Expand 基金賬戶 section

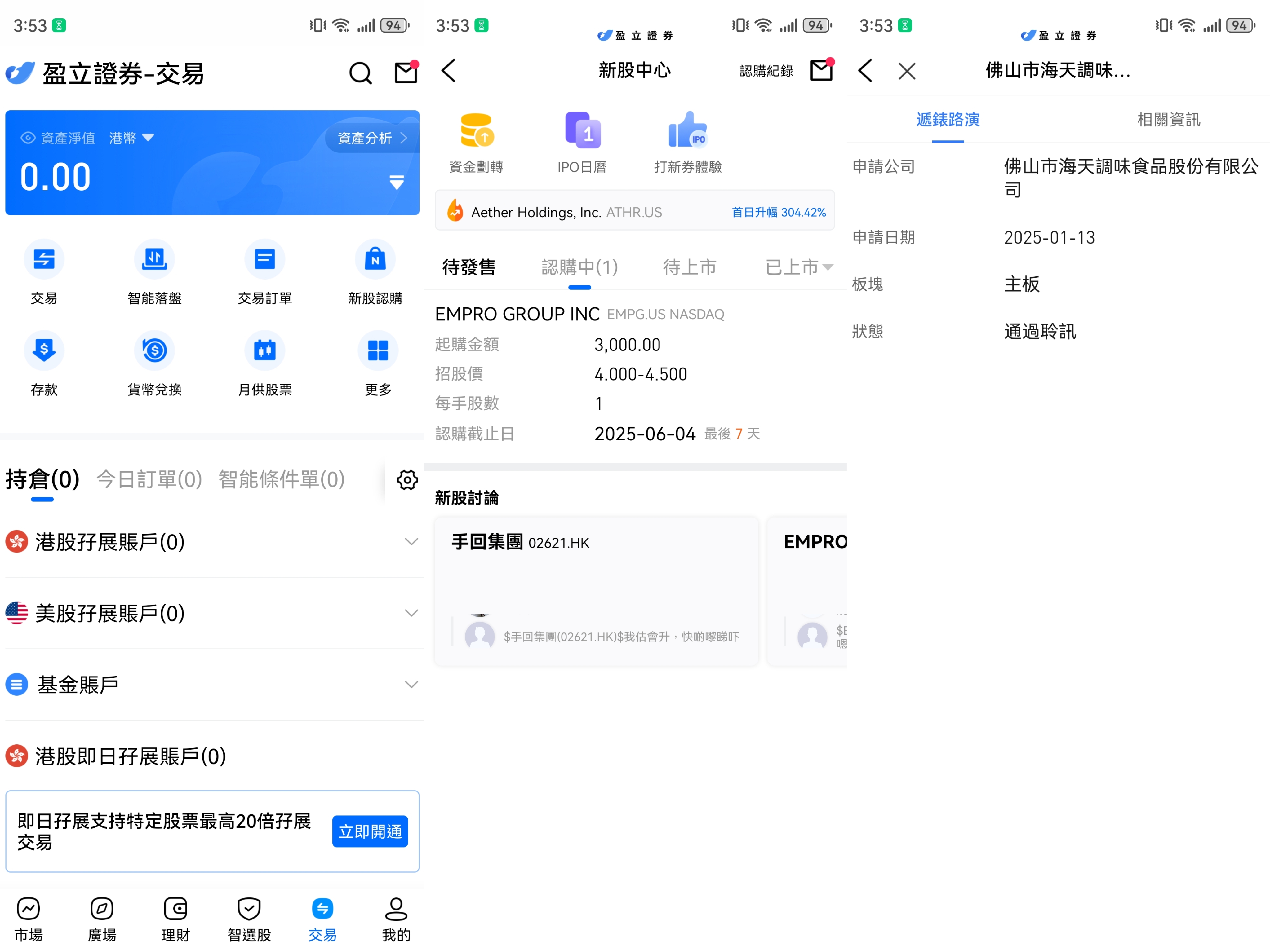coord(212,684)
